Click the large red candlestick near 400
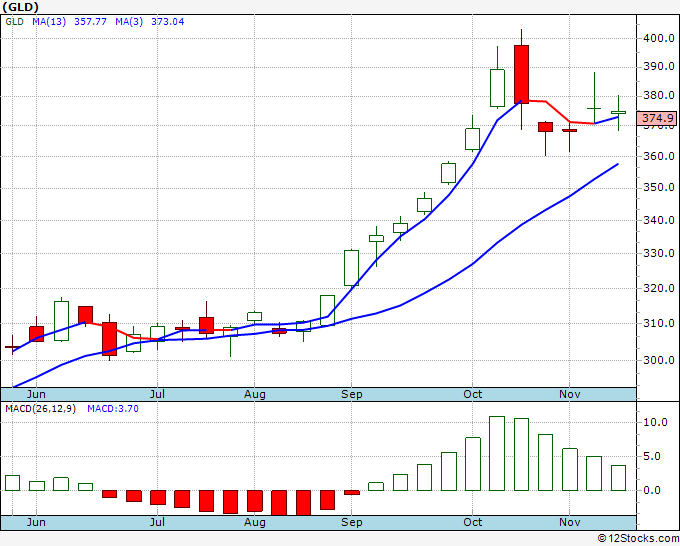This screenshot has width=680, height=546. (521, 74)
